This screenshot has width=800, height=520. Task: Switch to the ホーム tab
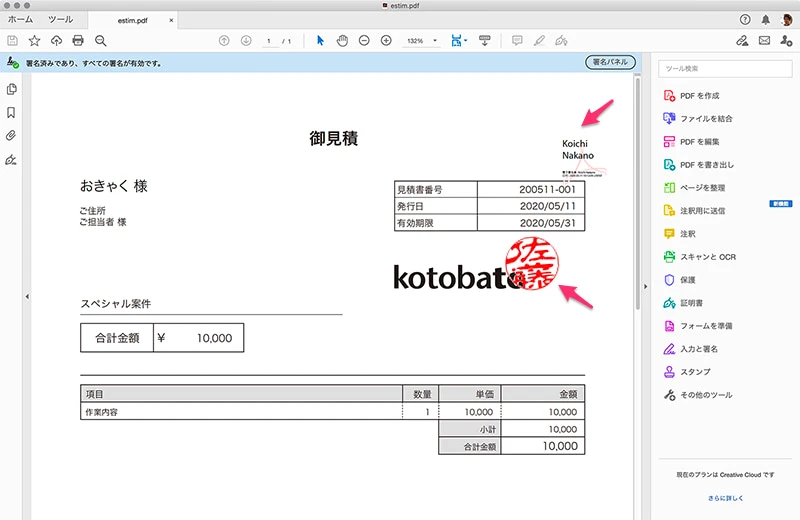20,19
